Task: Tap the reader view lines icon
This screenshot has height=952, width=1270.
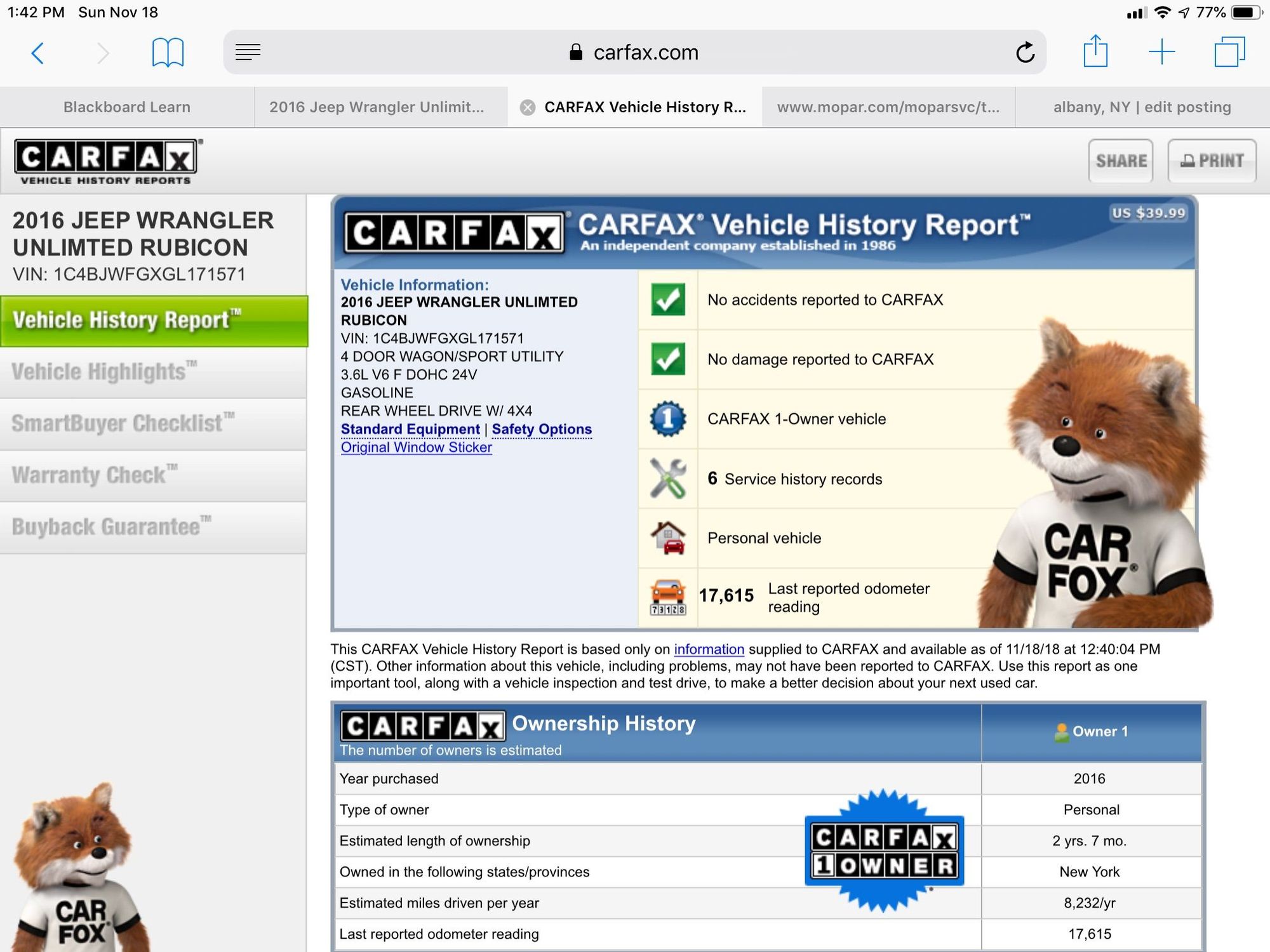Action: click(x=248, y=52)
